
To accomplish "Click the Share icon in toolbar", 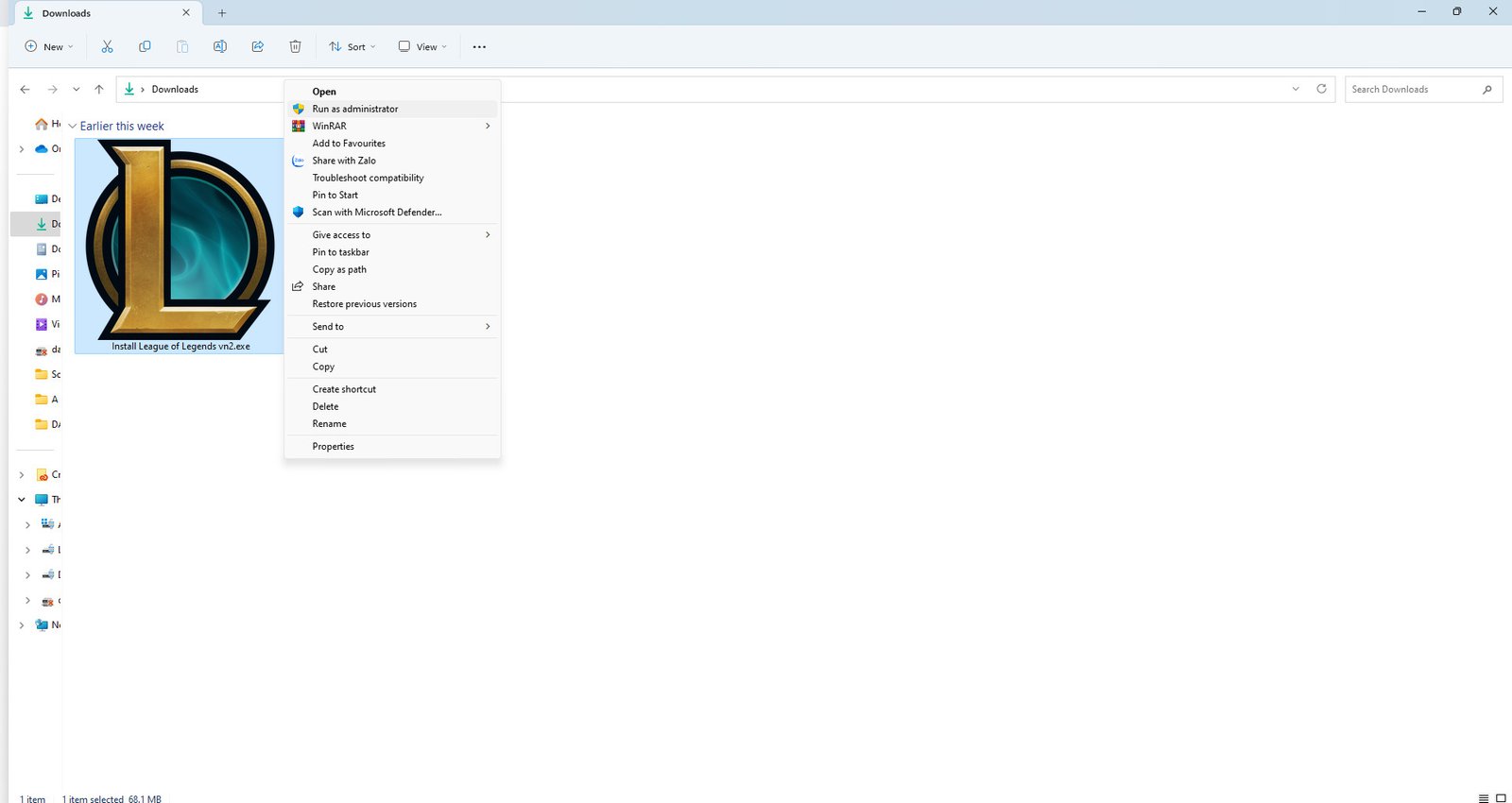I will click(x=257, y=46).
